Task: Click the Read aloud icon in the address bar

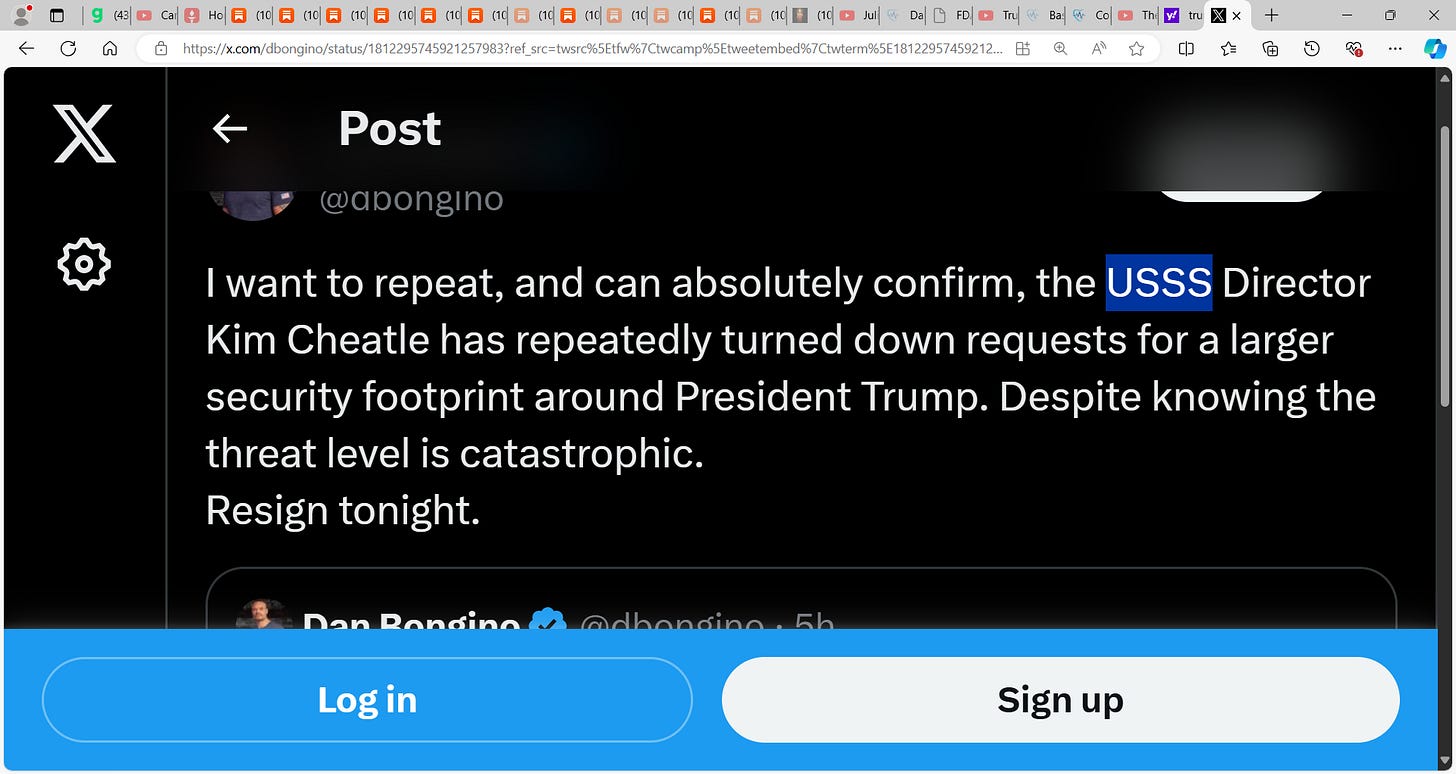Action: 1099,48
